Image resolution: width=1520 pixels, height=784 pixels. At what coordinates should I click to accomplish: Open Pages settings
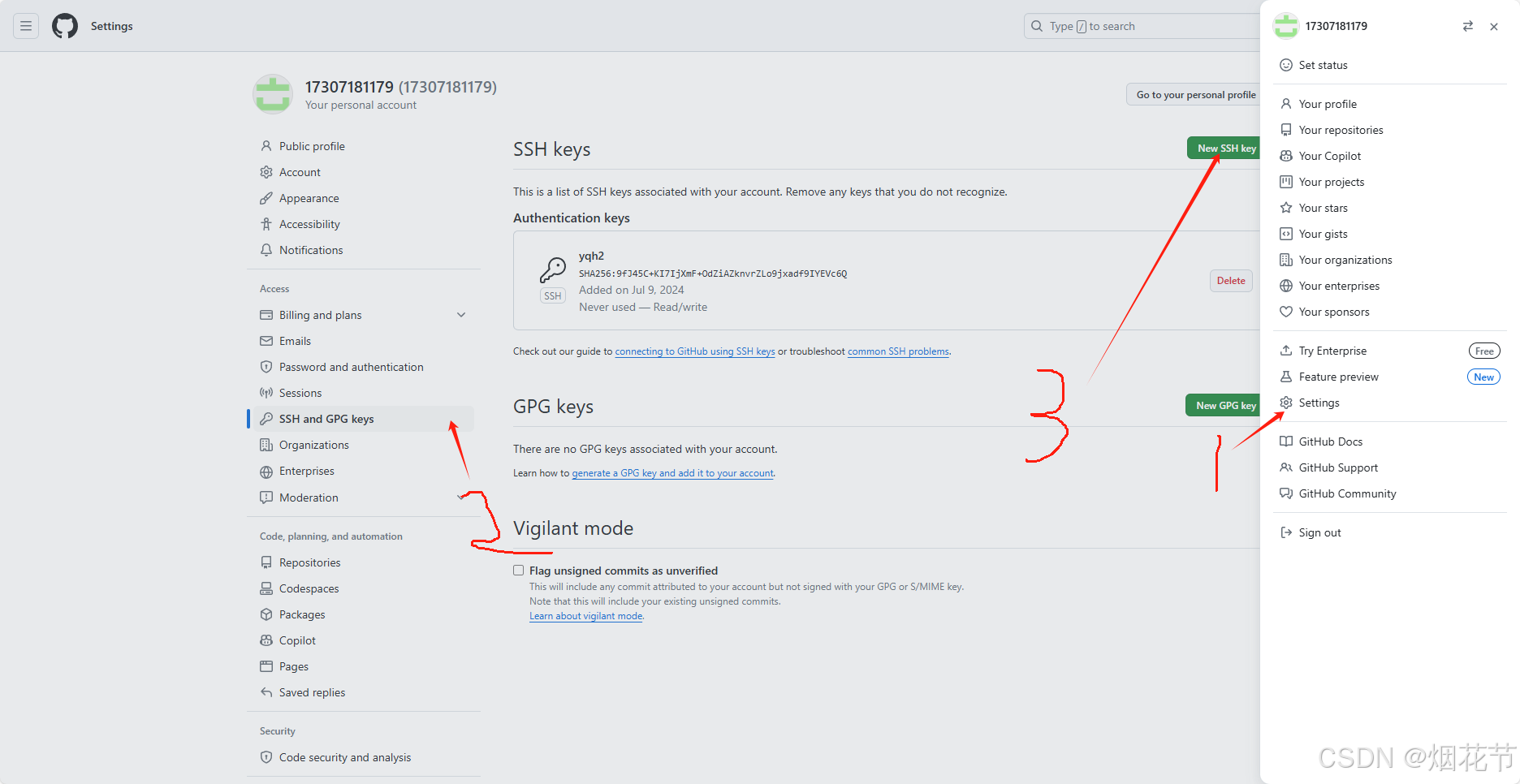(x=364, y=666)
